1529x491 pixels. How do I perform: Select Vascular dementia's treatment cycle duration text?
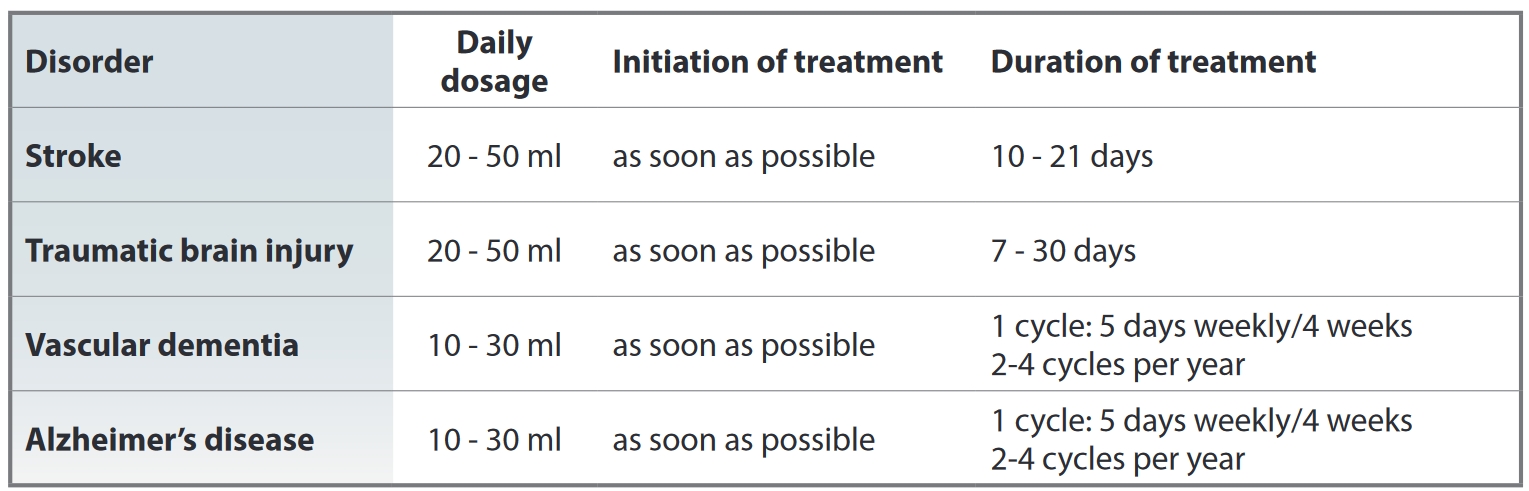pos(1201,345)
